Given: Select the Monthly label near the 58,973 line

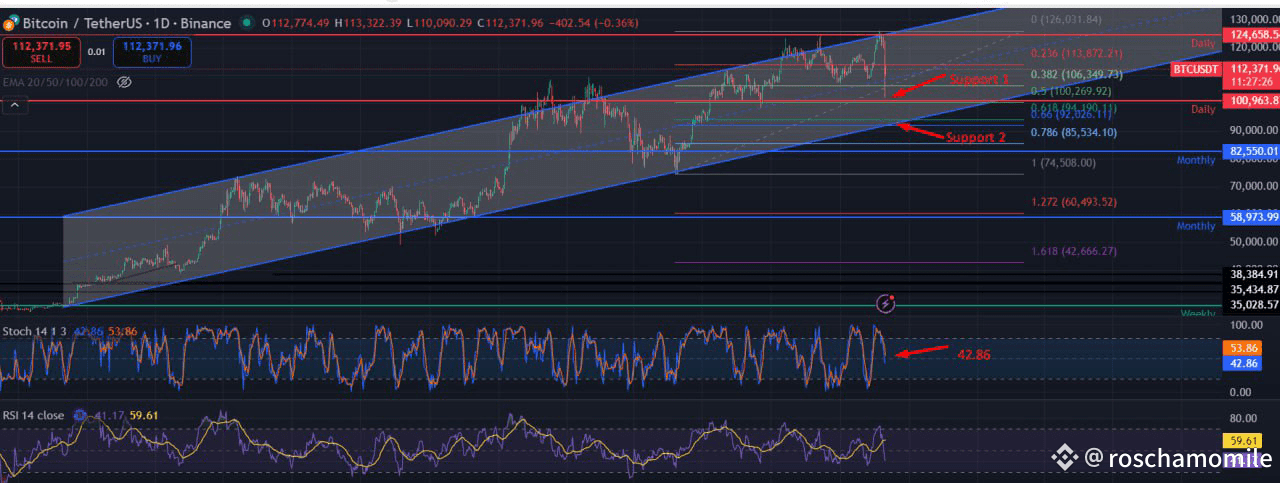Looking at the screenshot, I should pos(1196,226).
